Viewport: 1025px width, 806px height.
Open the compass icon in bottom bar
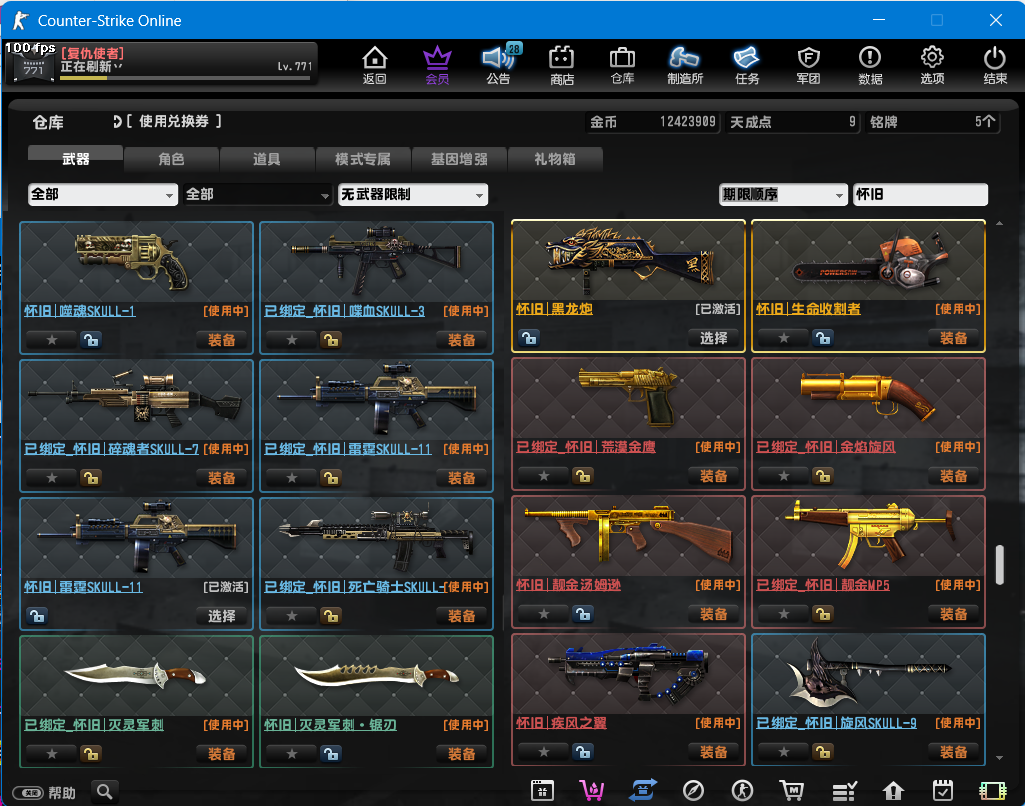pos(693,791)
